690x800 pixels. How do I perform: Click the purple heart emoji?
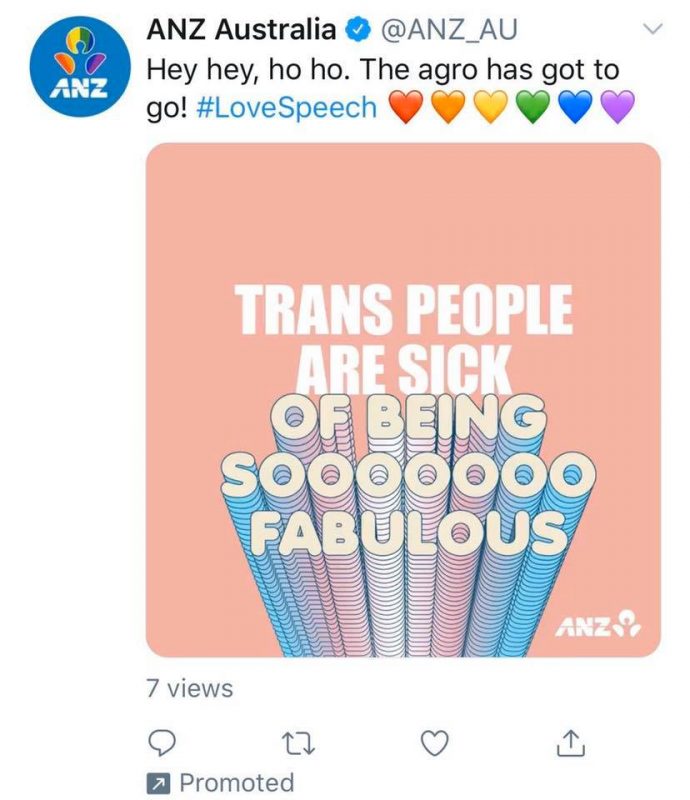[x=618, y=107]
